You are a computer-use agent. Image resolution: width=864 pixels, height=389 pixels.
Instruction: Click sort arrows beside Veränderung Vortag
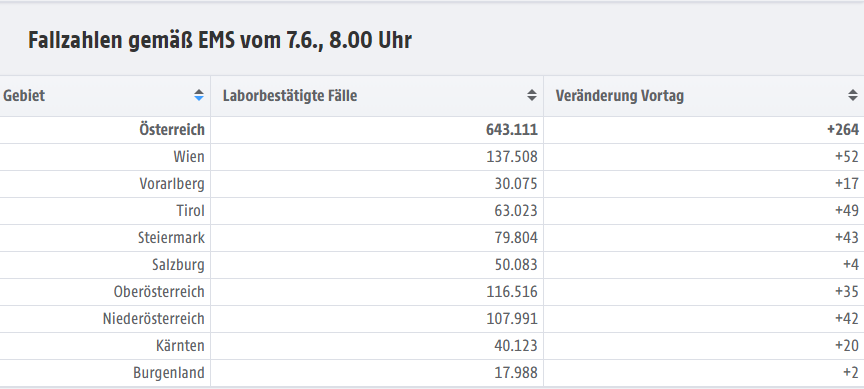(853, 95)
